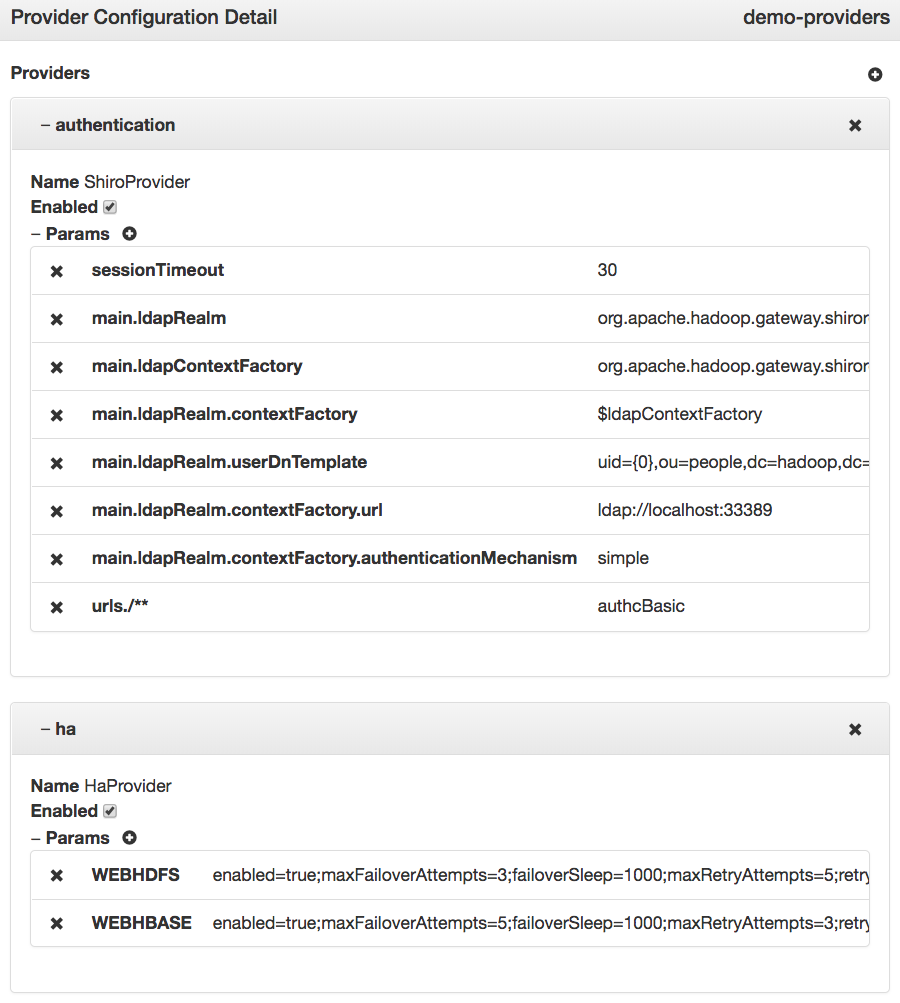The height and width of the screenshot is (1003, 900).
Task: Remove the main.ldapContextFactory parameter
Action: pos(56,366)
